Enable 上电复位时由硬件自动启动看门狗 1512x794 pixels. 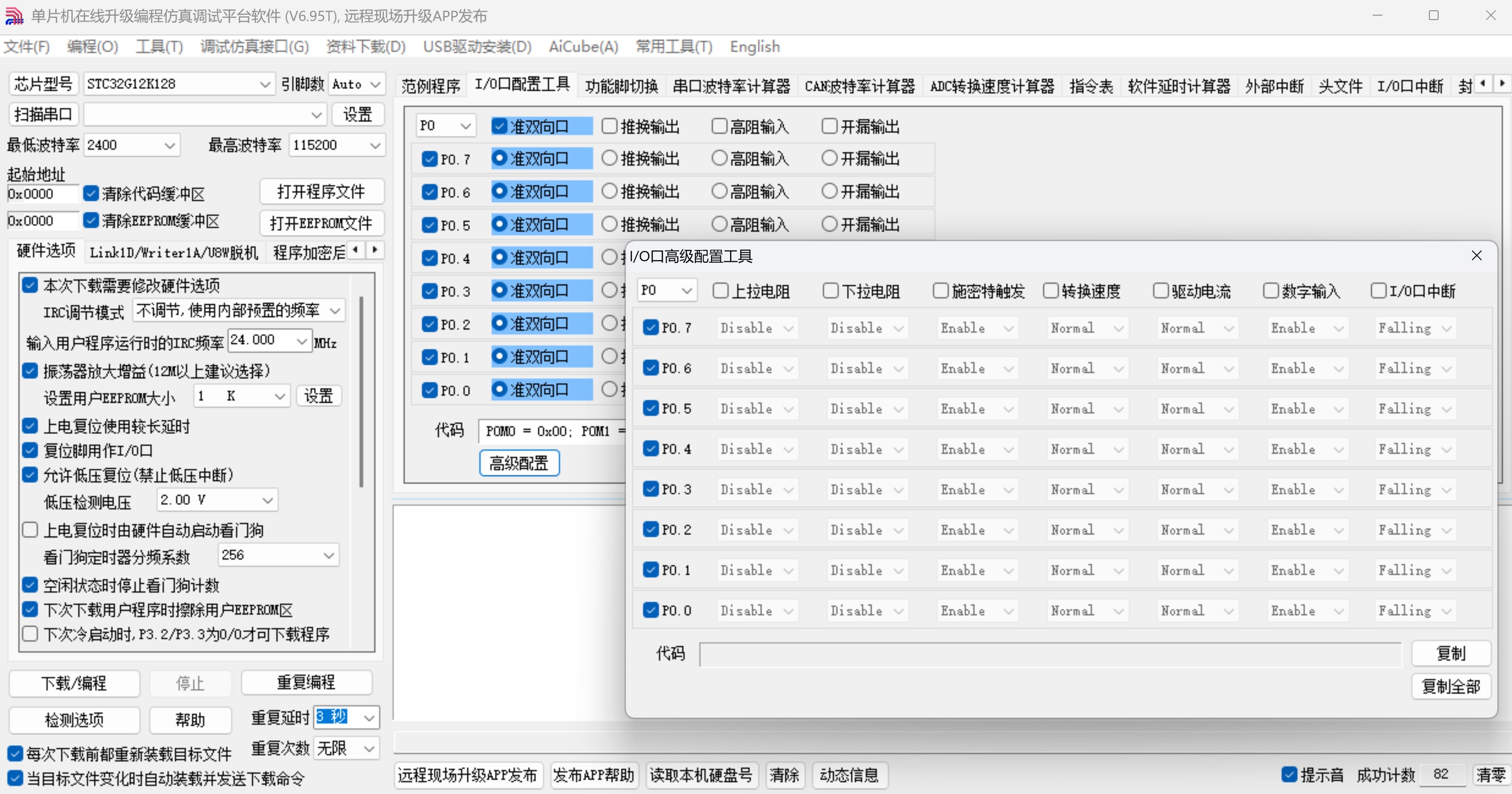pyautogui.click(x=30, y=530)
